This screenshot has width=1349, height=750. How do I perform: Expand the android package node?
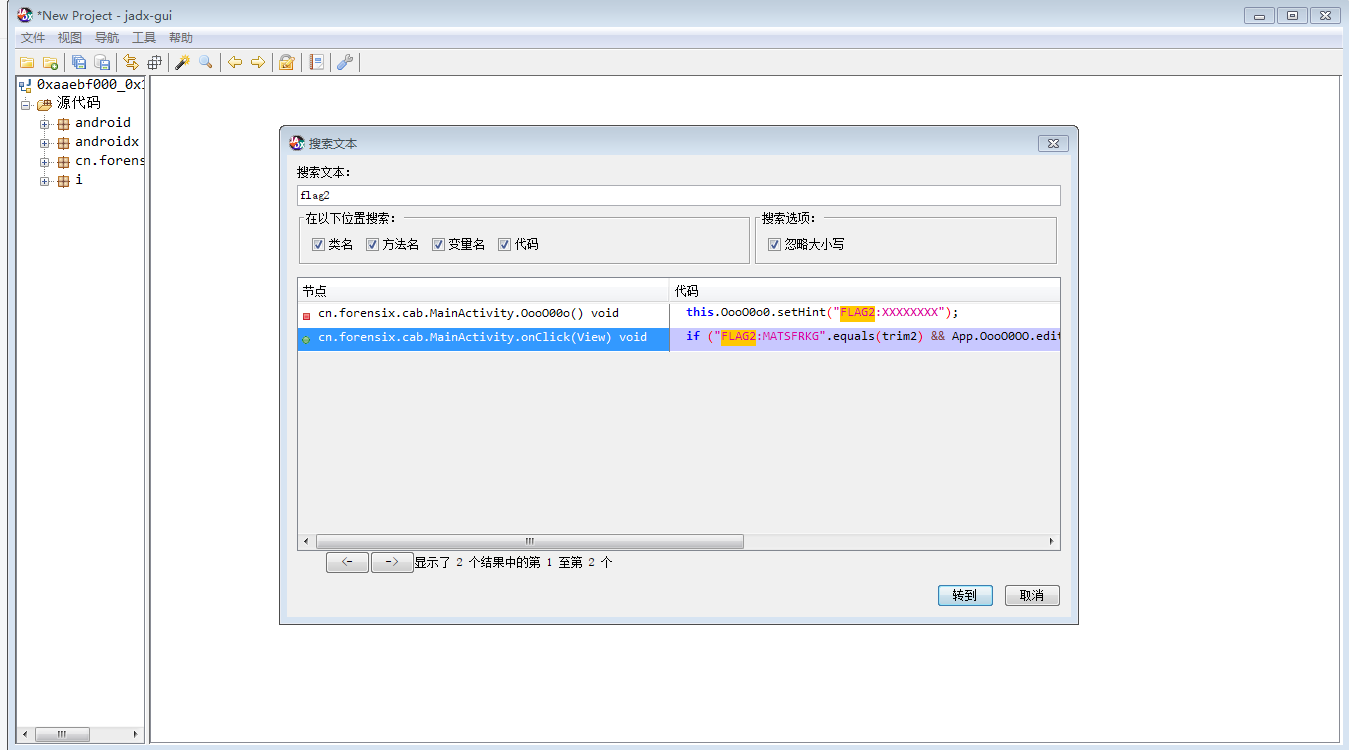(x=45, y=124)
